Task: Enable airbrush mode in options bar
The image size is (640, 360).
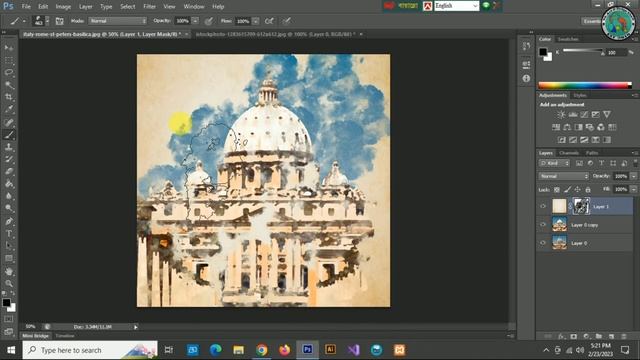Action: (269, 21)
